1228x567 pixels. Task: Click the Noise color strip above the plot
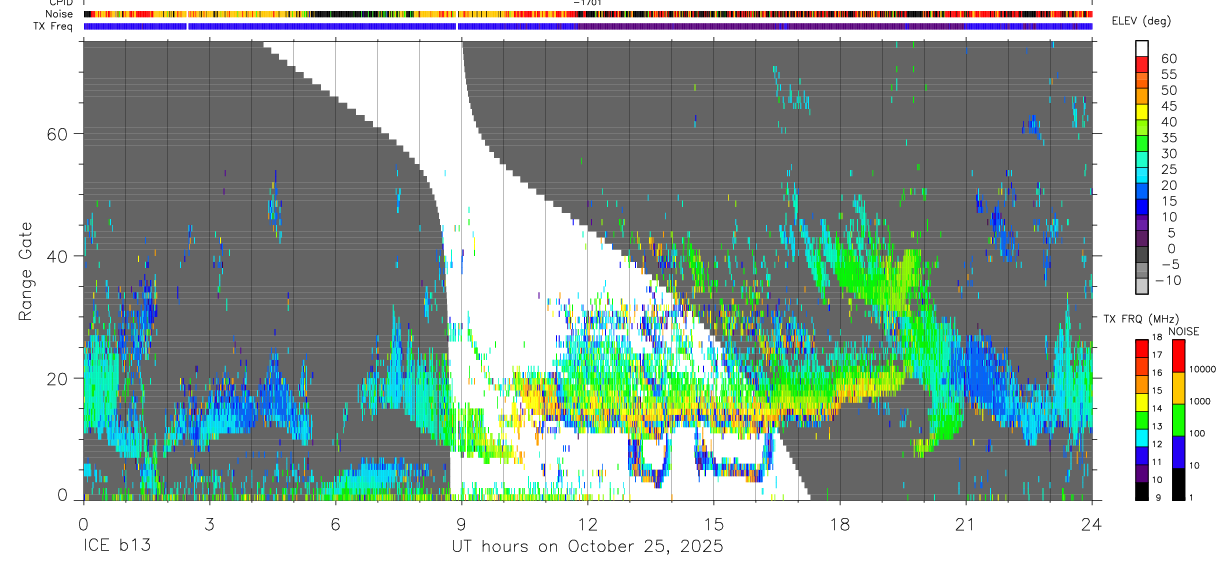click(587, 15)
